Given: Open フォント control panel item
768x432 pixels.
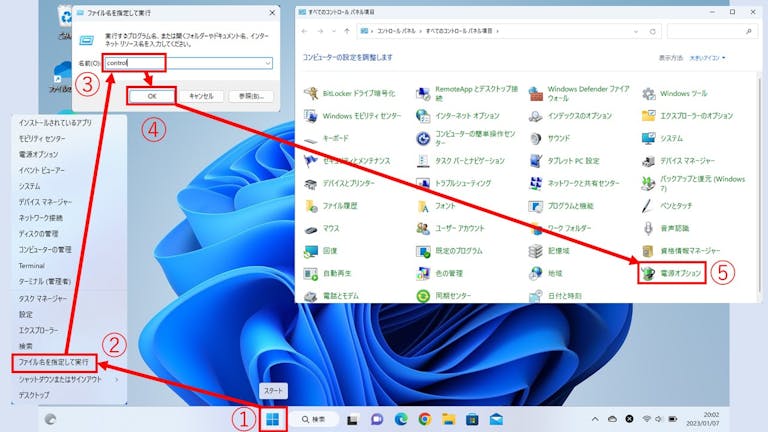Looking at the screenshot, I should tap(436, 206).
